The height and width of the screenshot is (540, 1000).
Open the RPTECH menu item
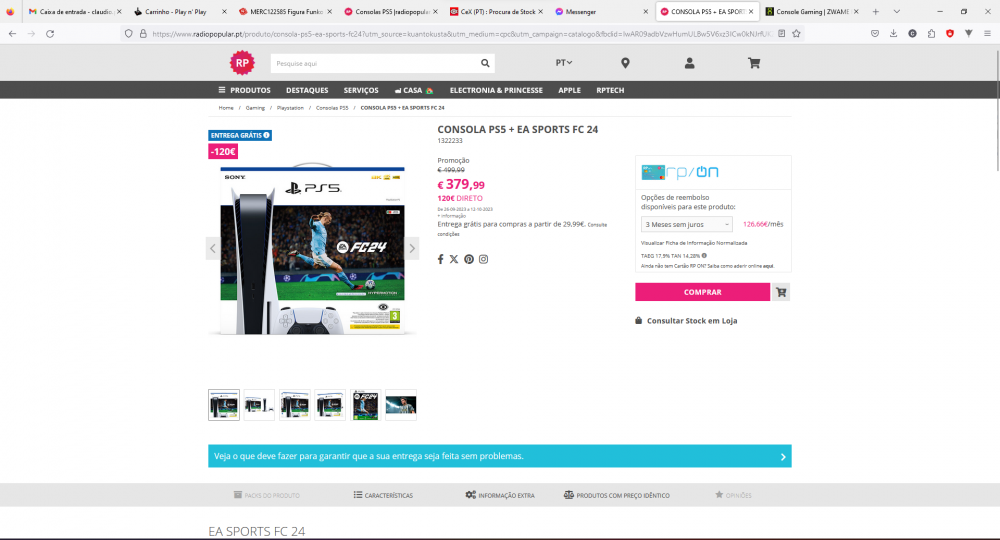[x=610, y=91]
